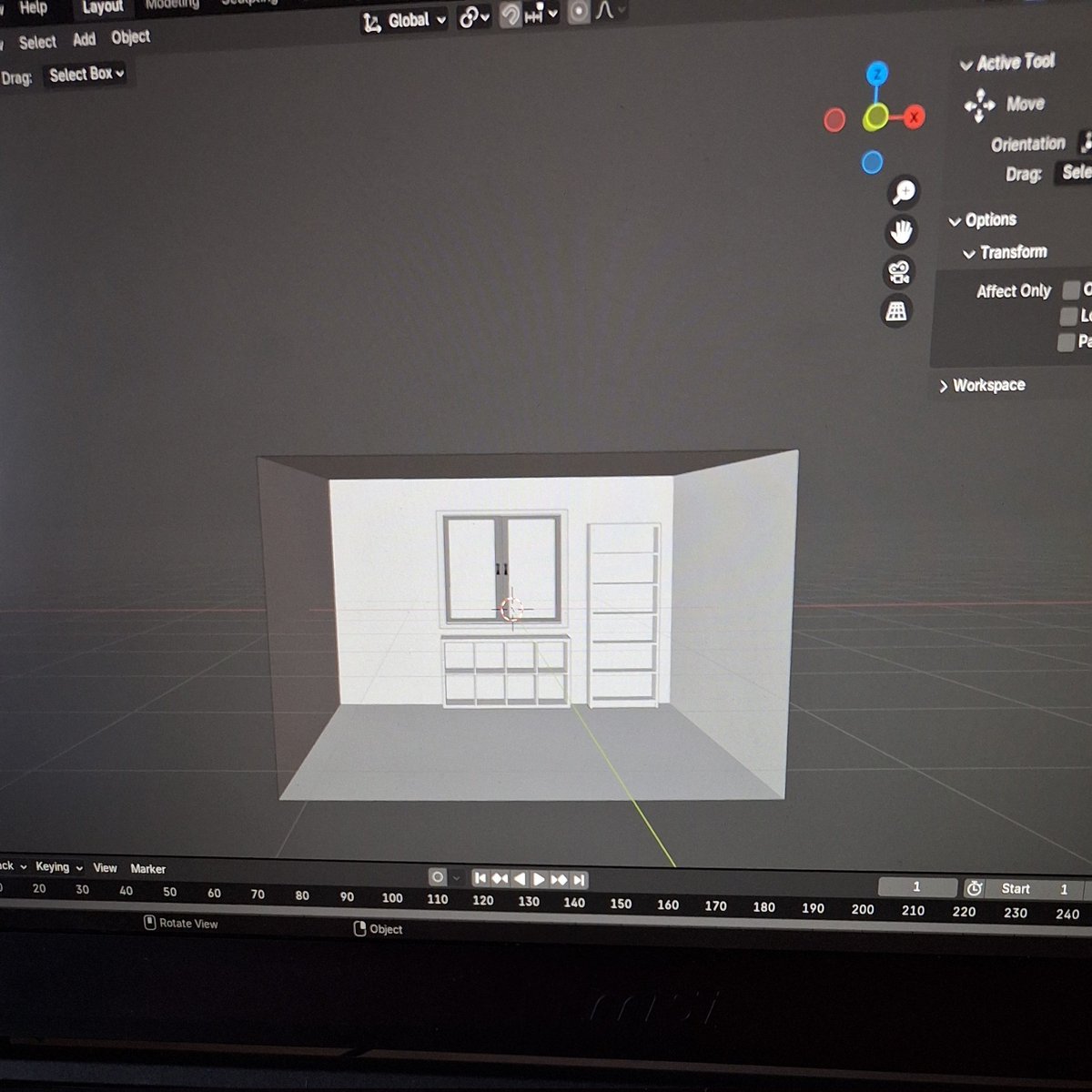1092x1092 pixels.
Task: Toggle camera view icon
Action: coord(899,272)
